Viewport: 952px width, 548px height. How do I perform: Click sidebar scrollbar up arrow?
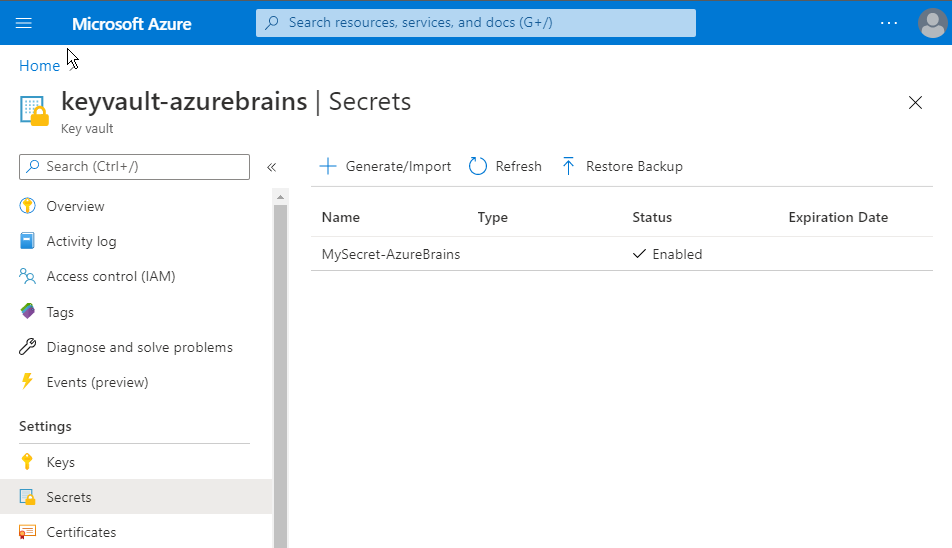(280, 197)
